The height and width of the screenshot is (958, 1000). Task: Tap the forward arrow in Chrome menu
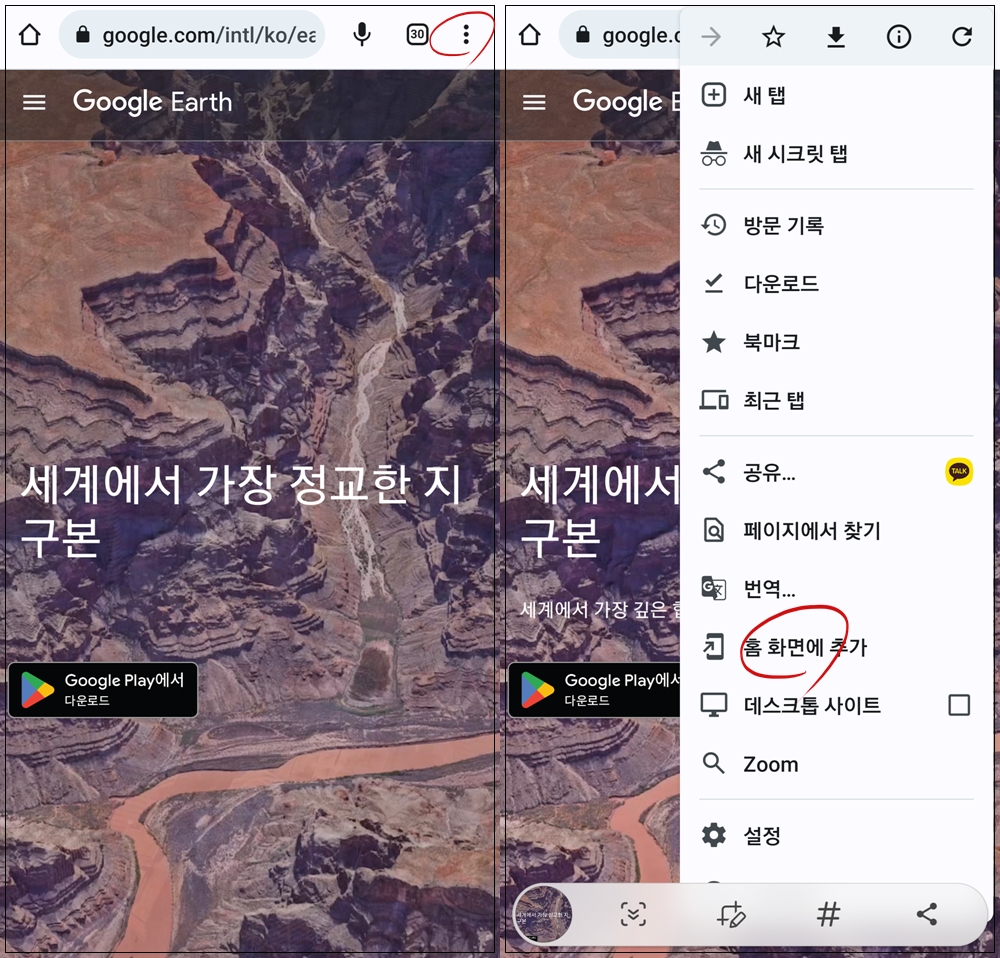[x=710, y=37]
